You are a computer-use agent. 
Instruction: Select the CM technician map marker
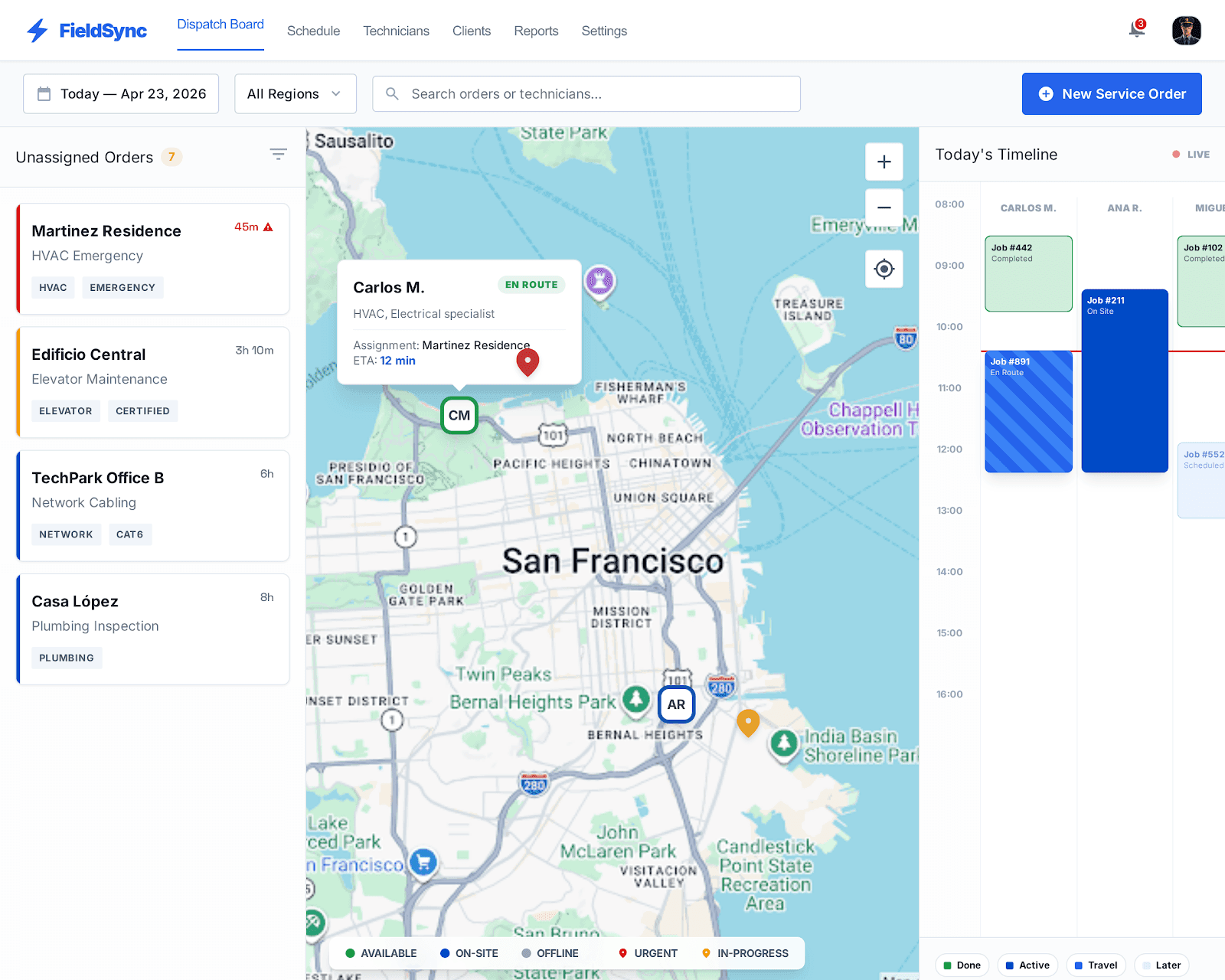click(459, 416)
